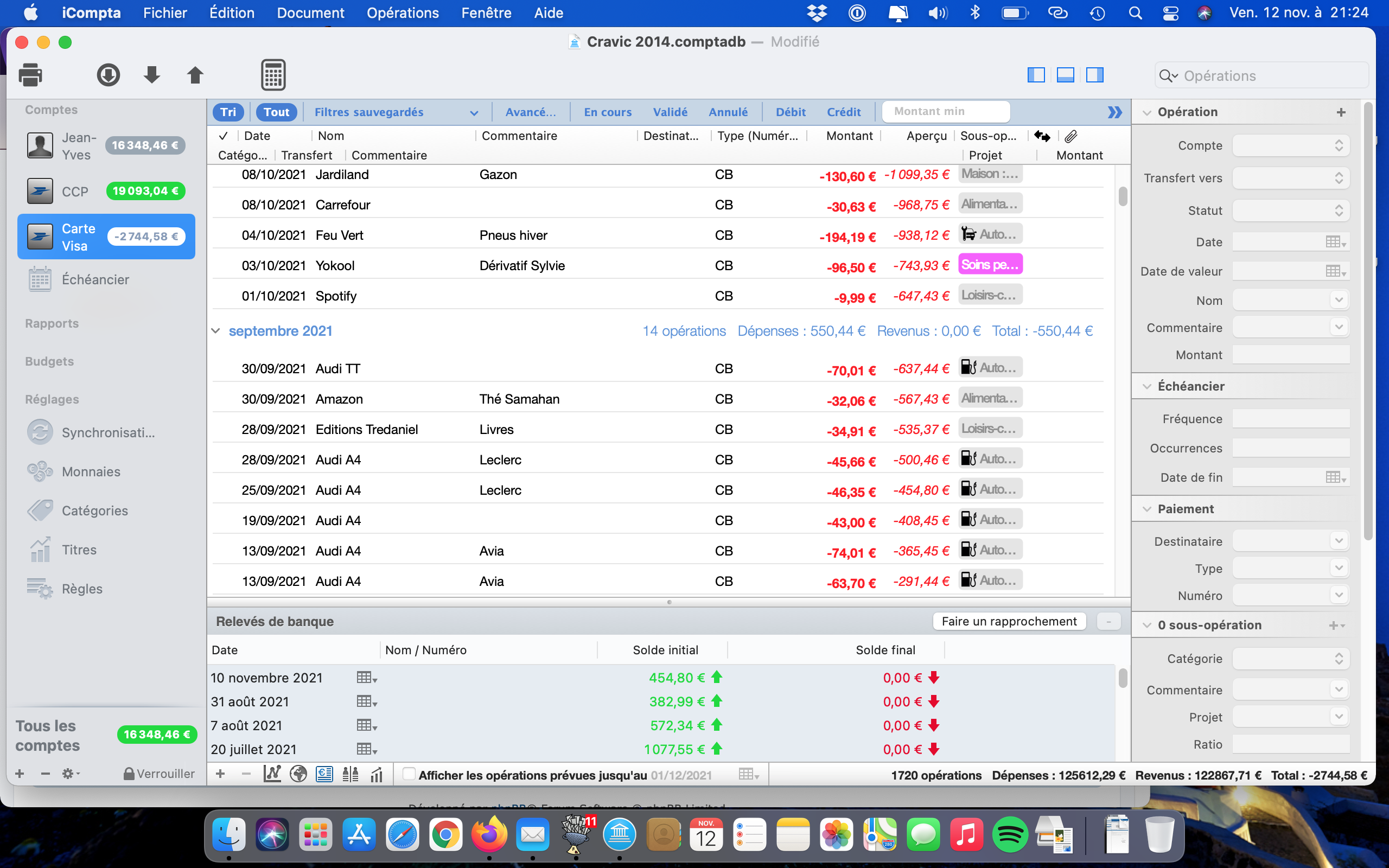The image size is (1389, 868).
Task: Open the Fichier menu
Action: click(x=165, y=12)
